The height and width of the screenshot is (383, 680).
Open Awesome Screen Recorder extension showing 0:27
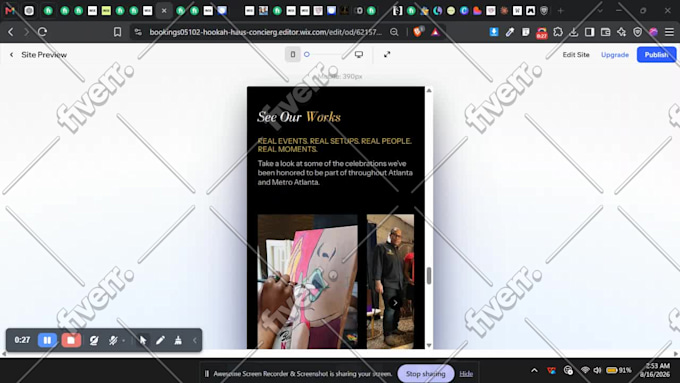click(541, 33)
